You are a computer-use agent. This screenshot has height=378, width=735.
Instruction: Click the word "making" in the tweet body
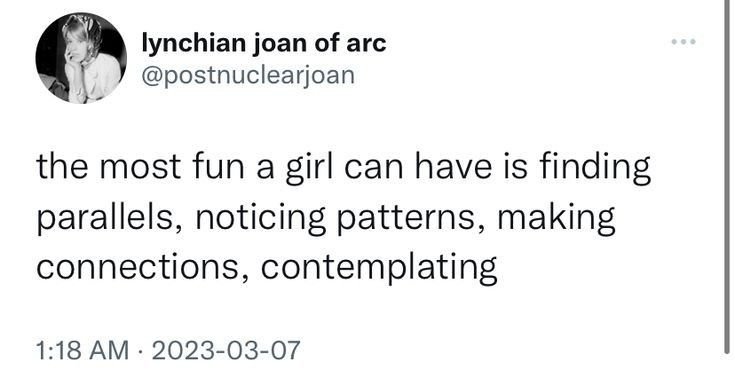point(556,218)
